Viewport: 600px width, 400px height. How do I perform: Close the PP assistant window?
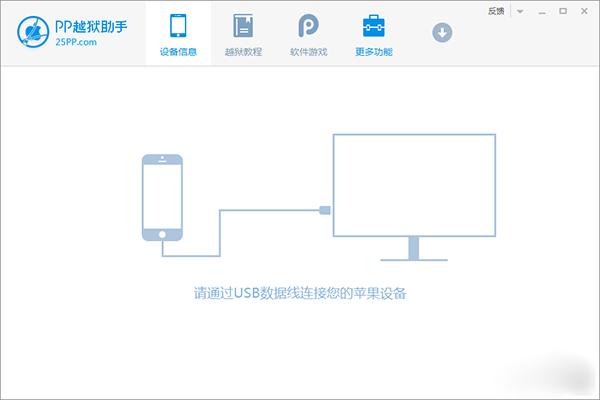[584, 12]
